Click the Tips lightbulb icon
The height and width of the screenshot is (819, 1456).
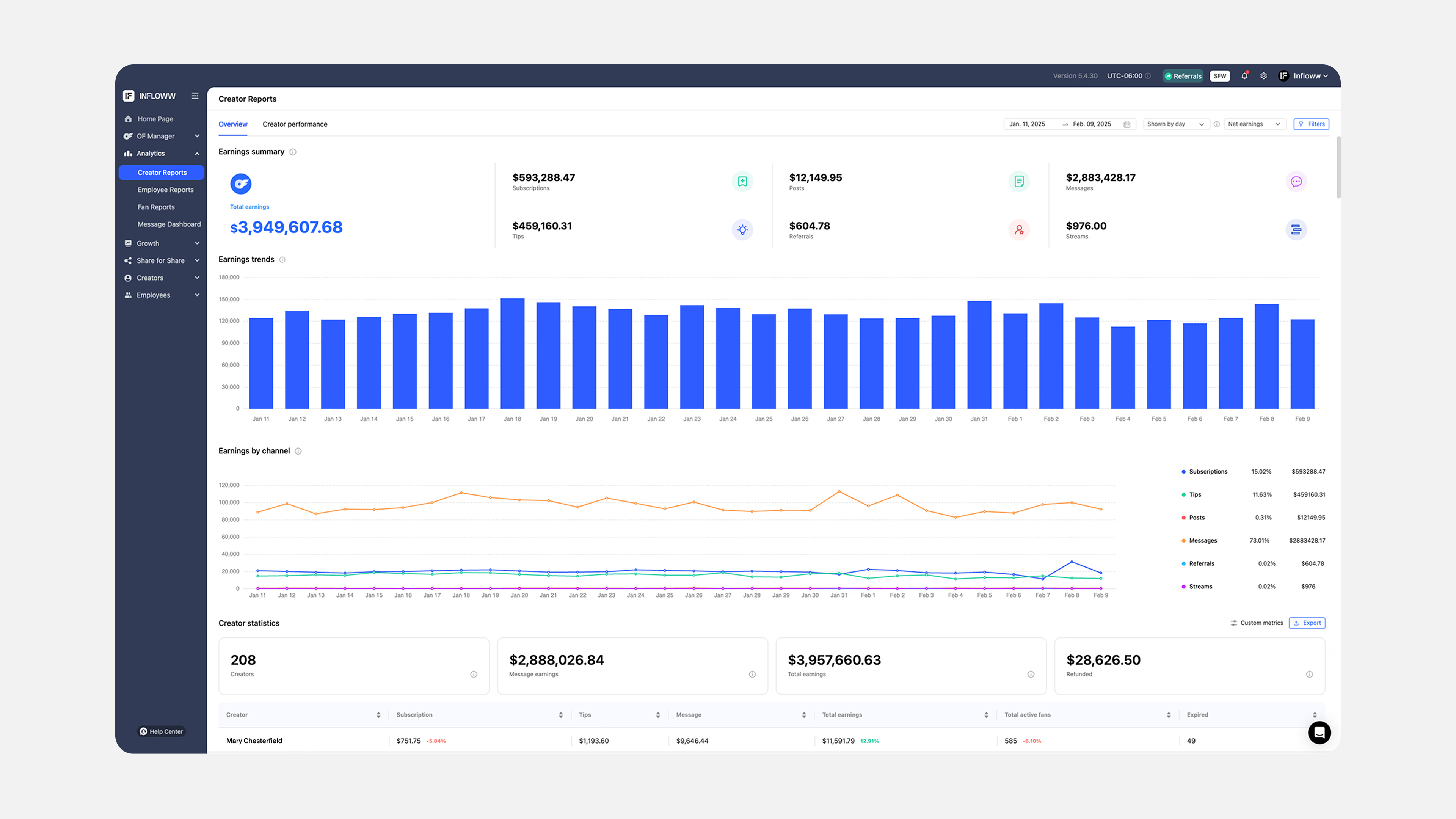tap(742, 229)
